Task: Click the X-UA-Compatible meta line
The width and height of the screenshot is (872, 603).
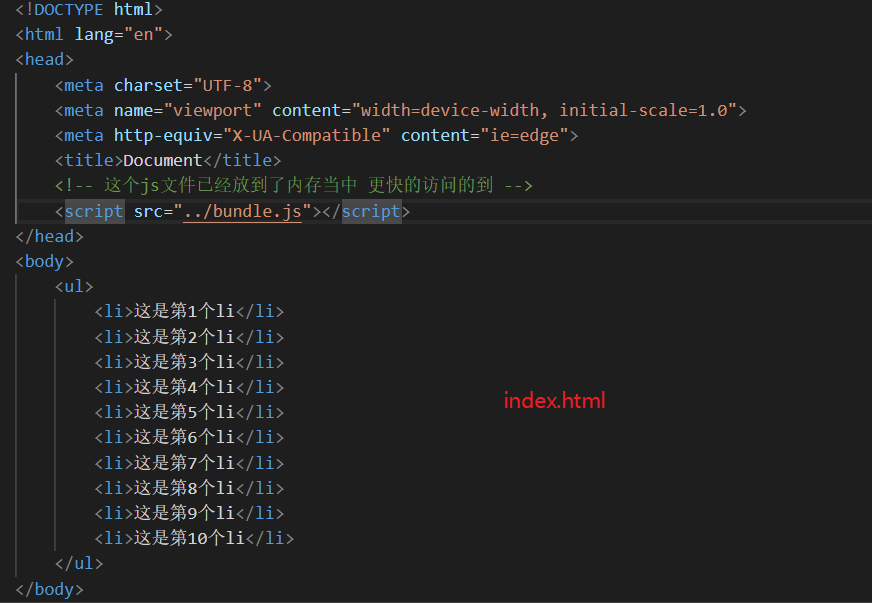Action: 316,135
